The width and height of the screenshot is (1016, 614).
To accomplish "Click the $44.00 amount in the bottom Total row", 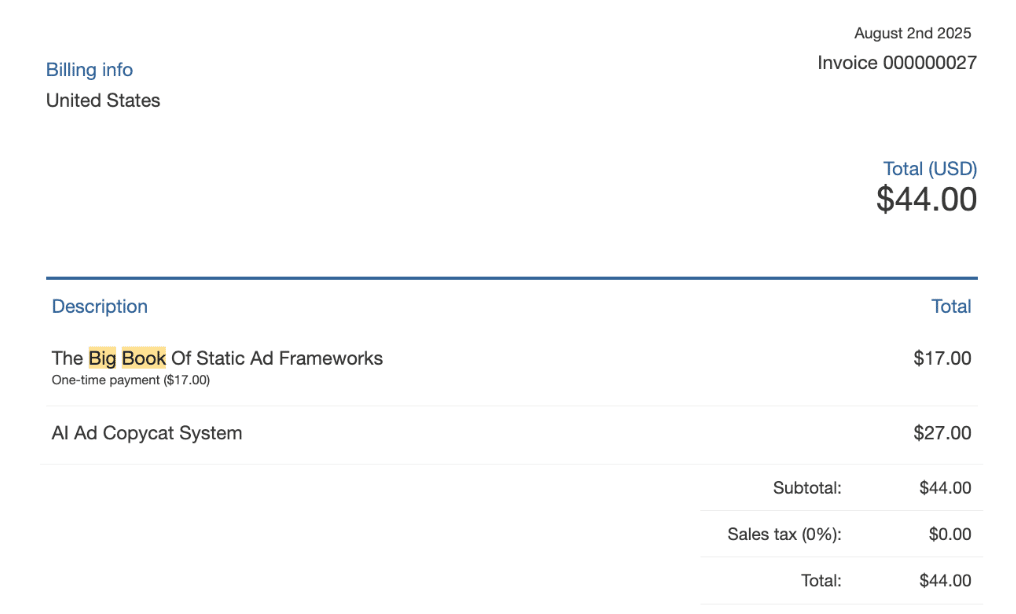I will coord(945,581).
